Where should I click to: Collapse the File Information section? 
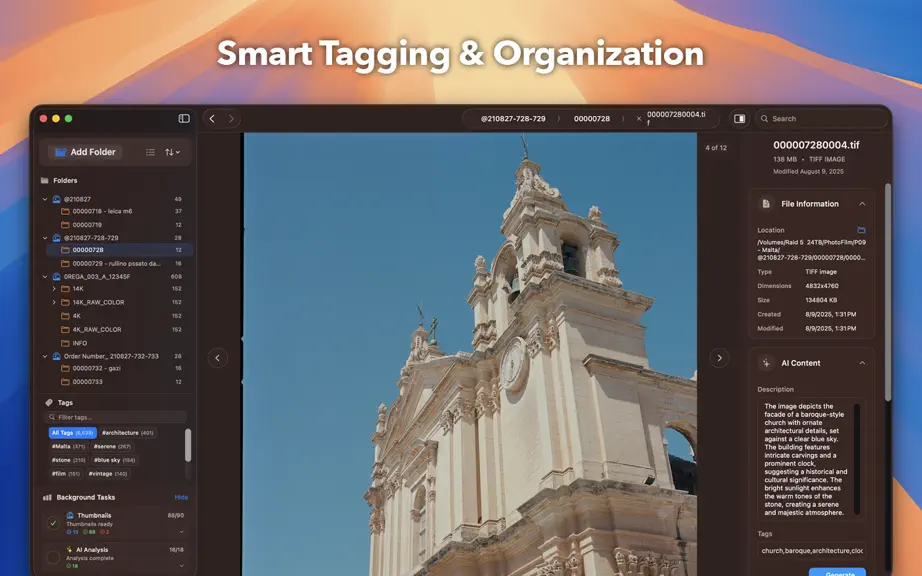point(862,204)
